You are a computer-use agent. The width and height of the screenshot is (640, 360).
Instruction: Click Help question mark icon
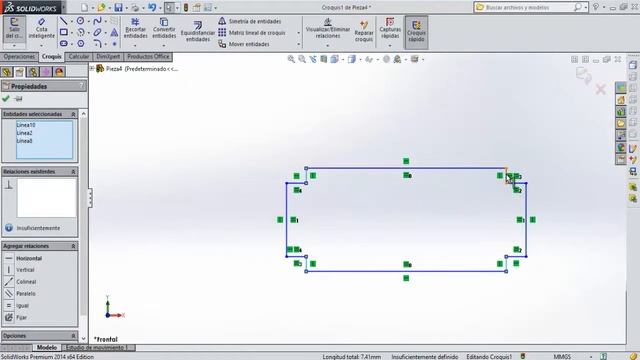point(596,7)
